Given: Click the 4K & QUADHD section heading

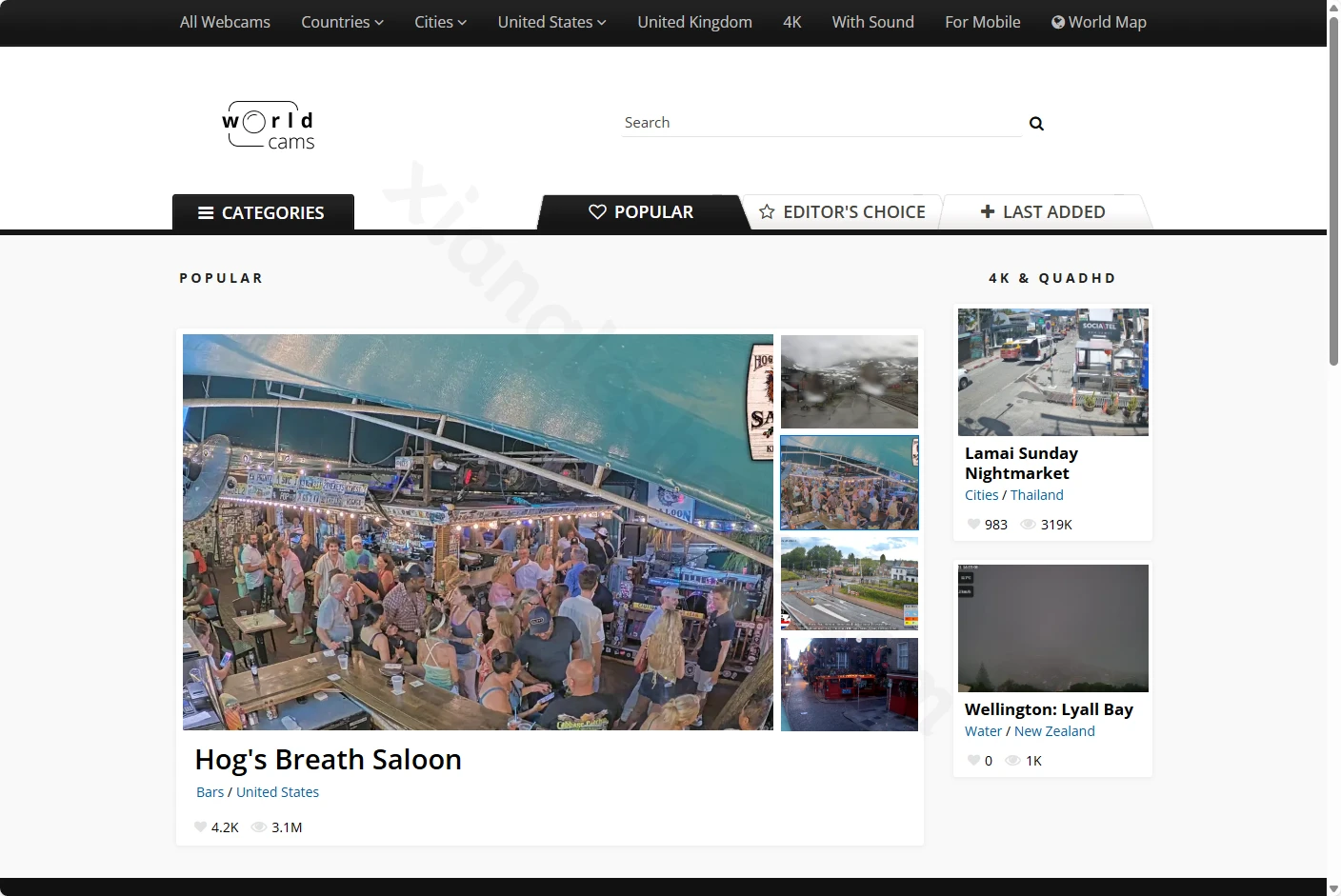Looking at the screenshot, I should [x=1052, y=278].
